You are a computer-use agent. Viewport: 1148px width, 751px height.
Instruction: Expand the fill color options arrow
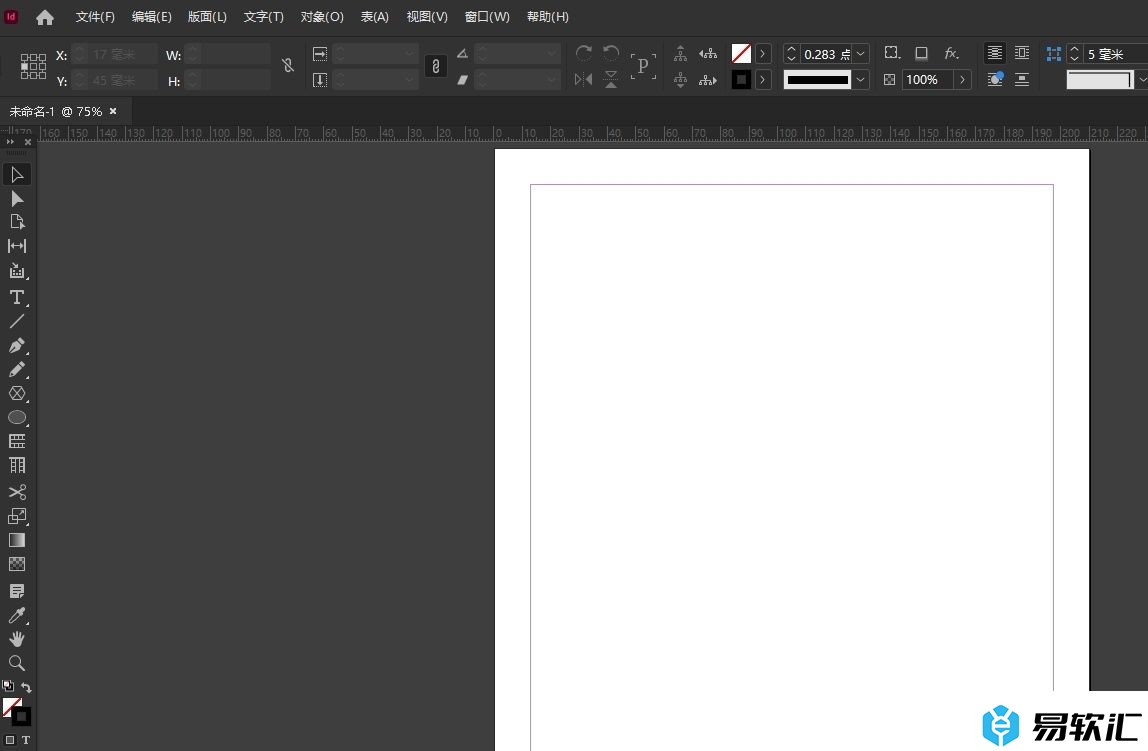[x=763, y=53]
